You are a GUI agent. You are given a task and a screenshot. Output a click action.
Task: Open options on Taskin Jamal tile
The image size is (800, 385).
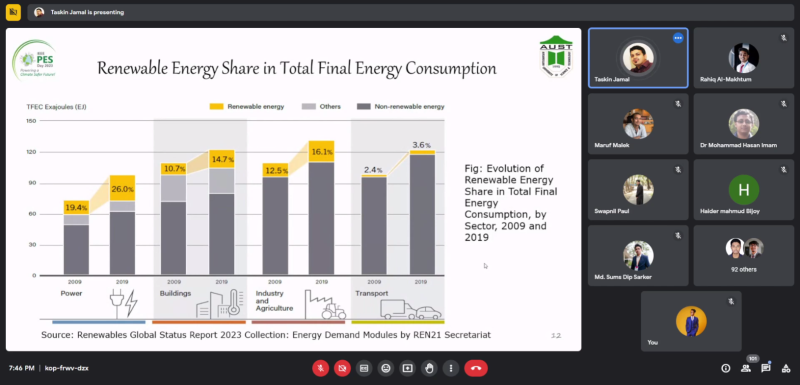point(678,38)
